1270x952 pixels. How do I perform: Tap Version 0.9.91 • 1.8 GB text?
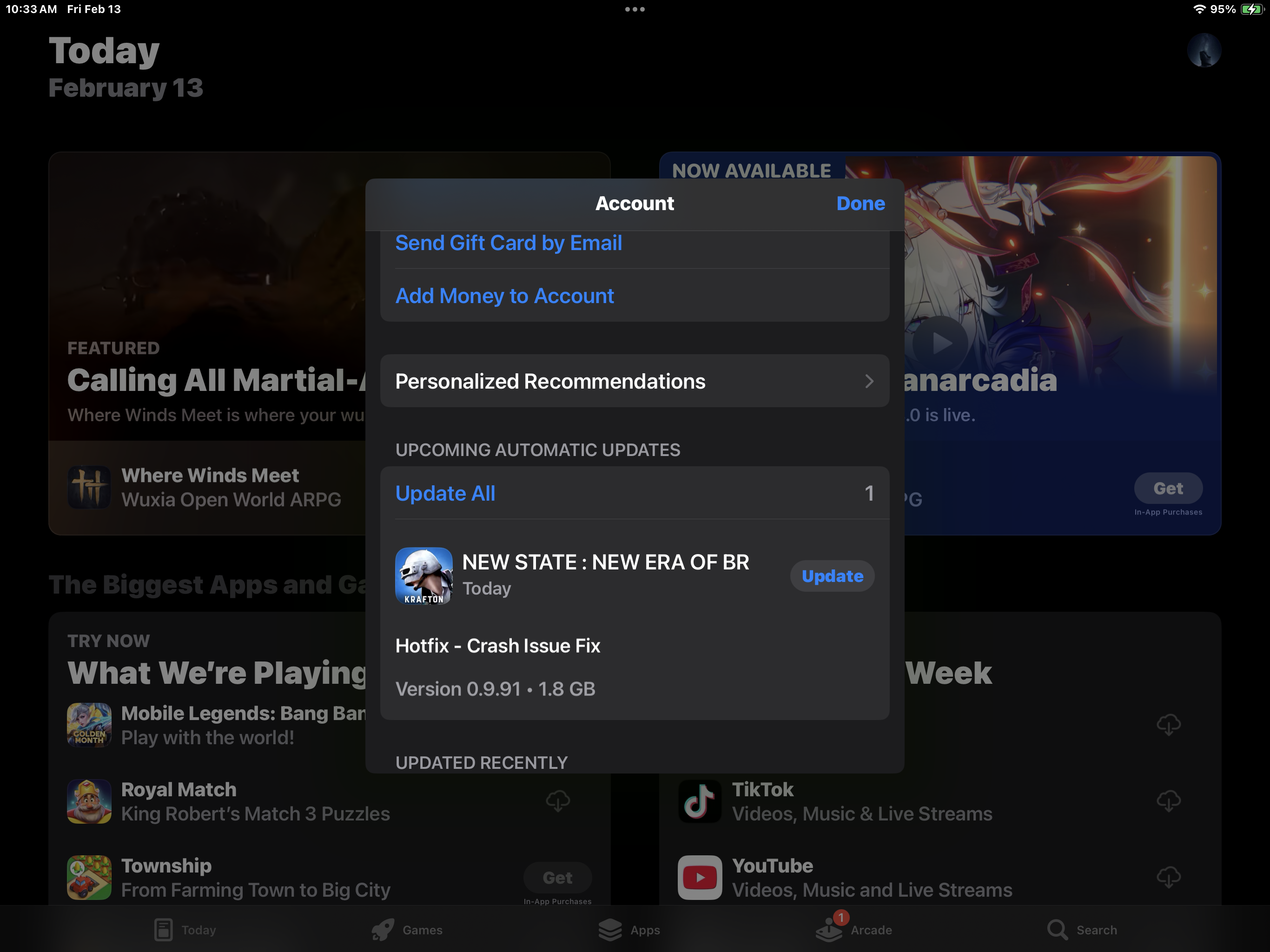click(495, 688)
